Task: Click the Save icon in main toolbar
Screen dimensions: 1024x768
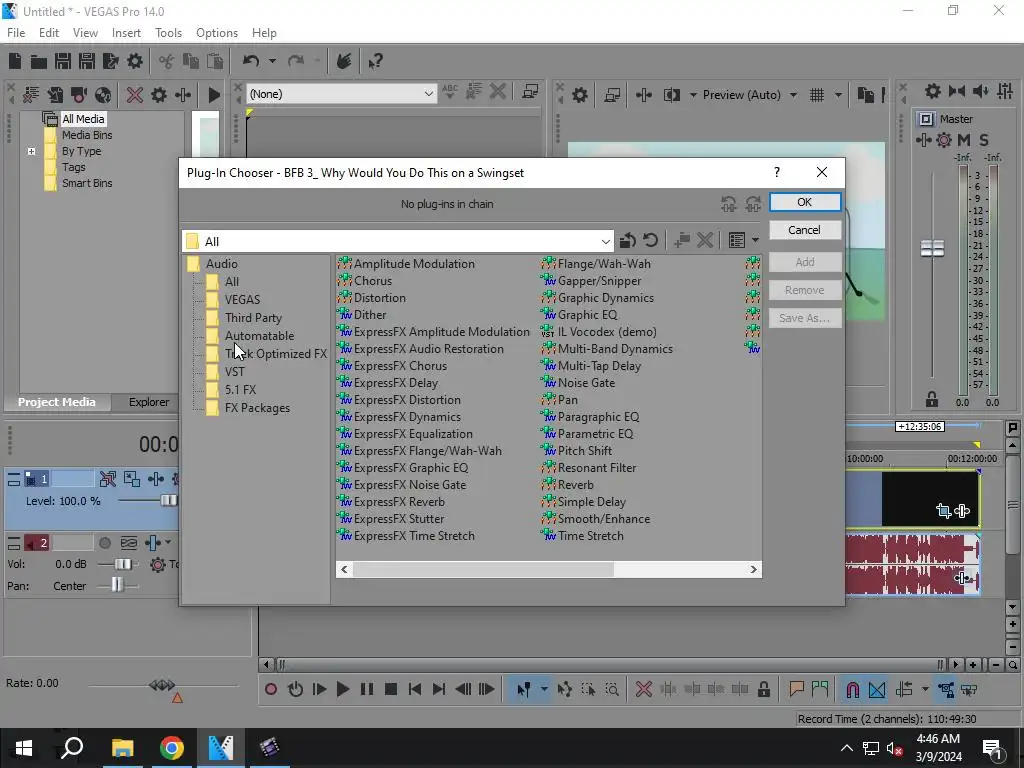Action: pyautogui.click(x=63, y=61)
